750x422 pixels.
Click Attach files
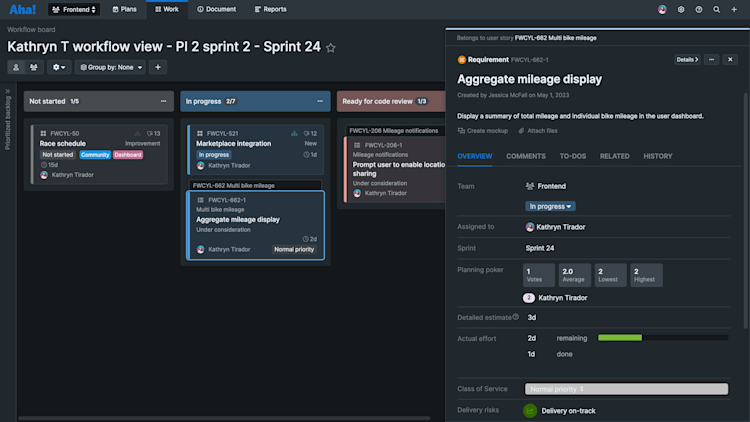(538, 131)
